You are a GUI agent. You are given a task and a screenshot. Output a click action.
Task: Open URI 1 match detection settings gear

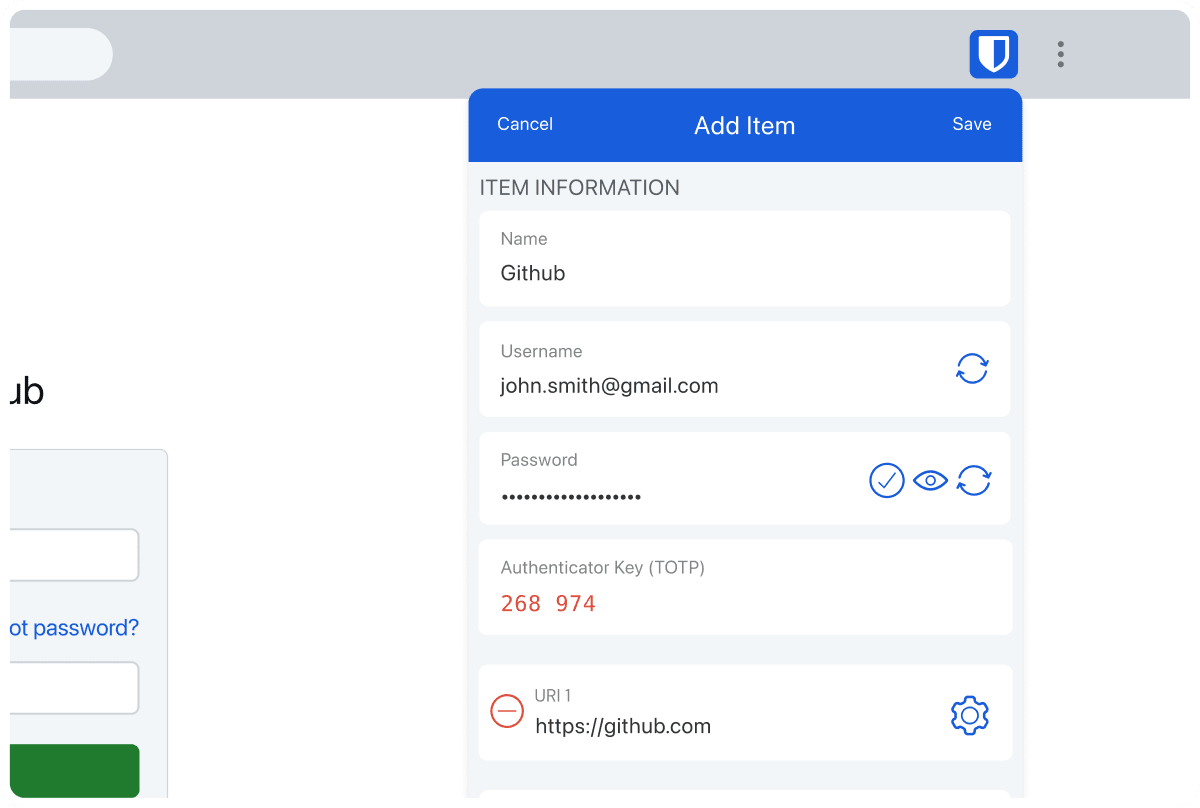pos(968,715)
